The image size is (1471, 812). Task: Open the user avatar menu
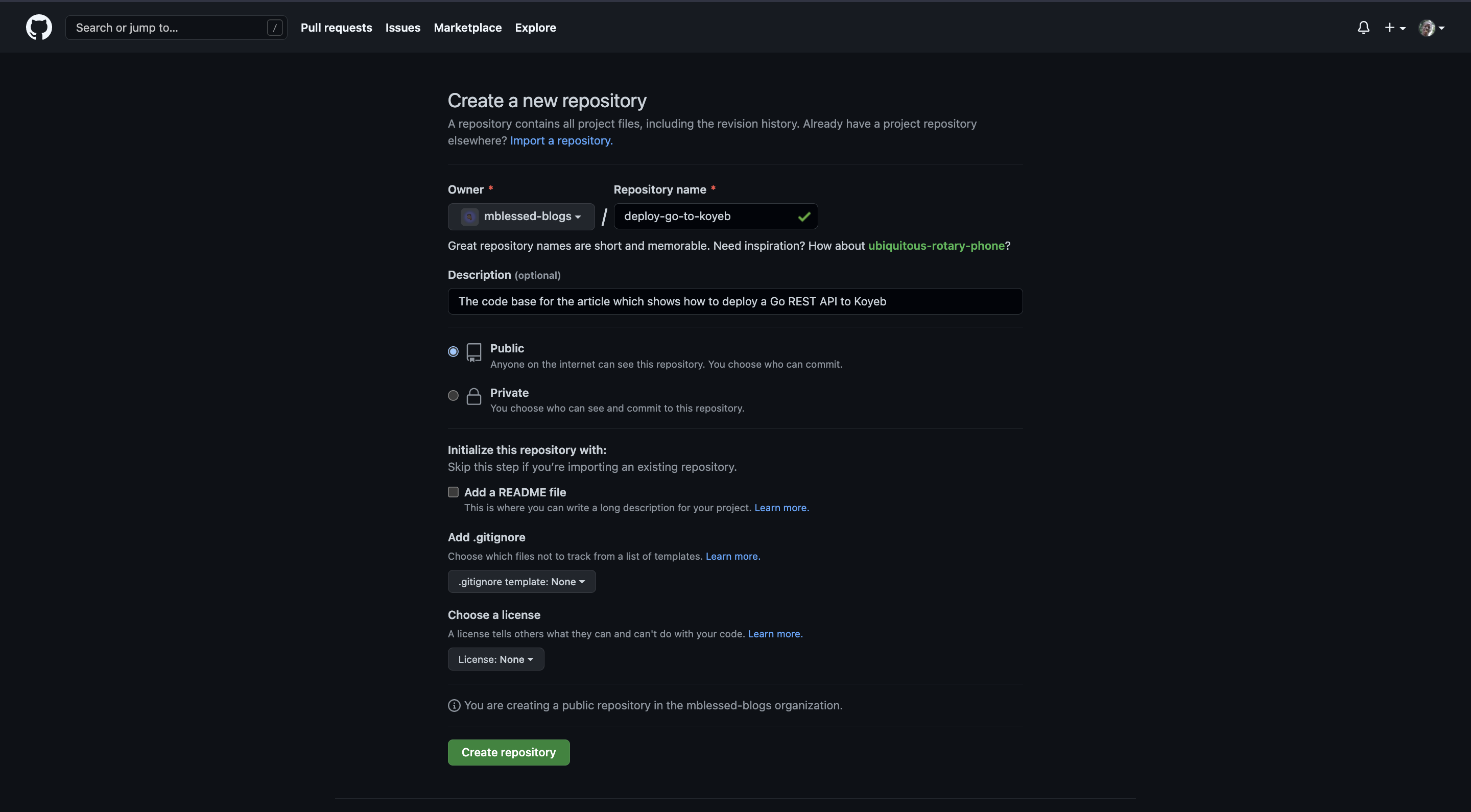point(1431,28)
